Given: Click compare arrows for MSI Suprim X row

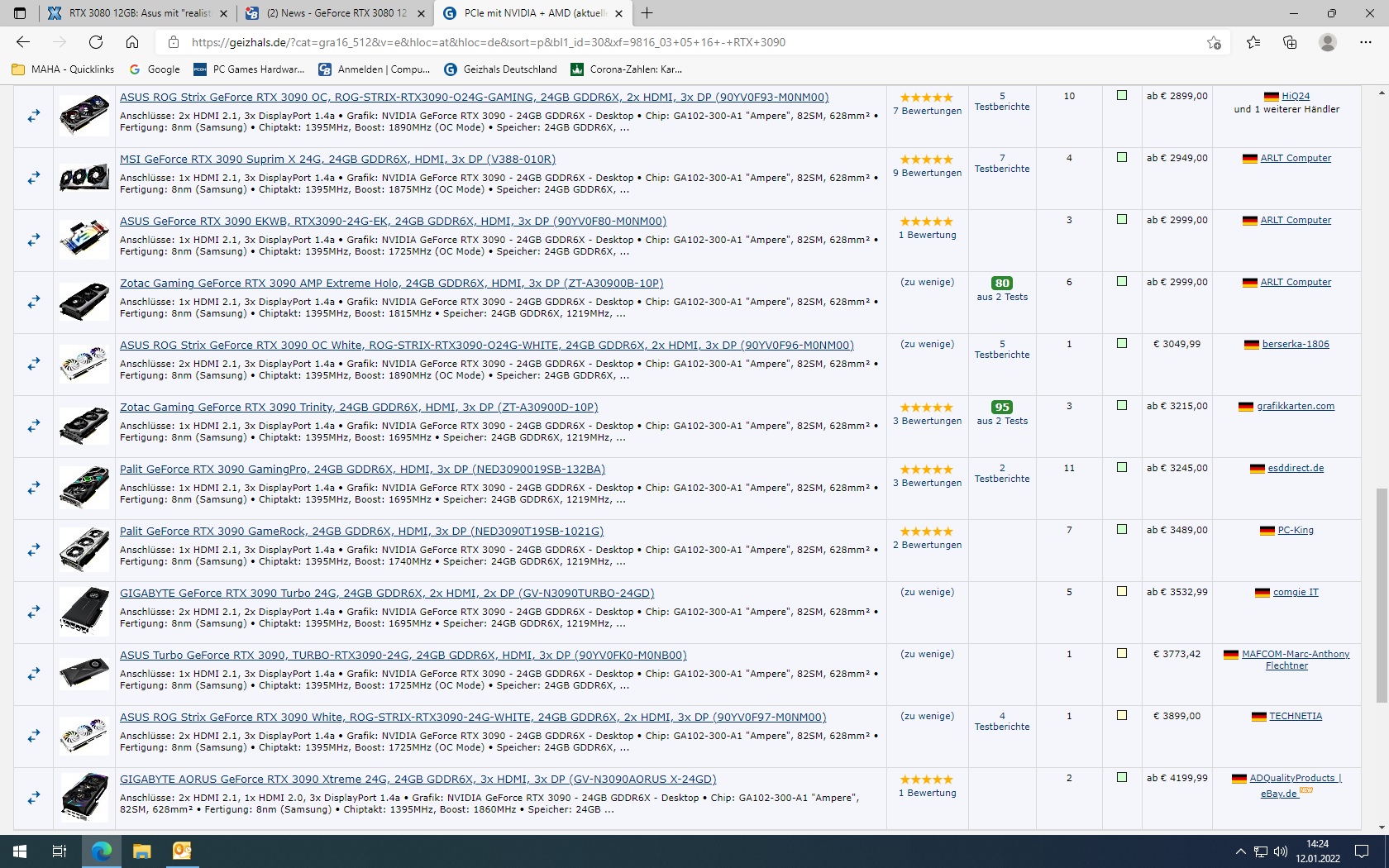Looking at the screenshot, I should 34,178.
